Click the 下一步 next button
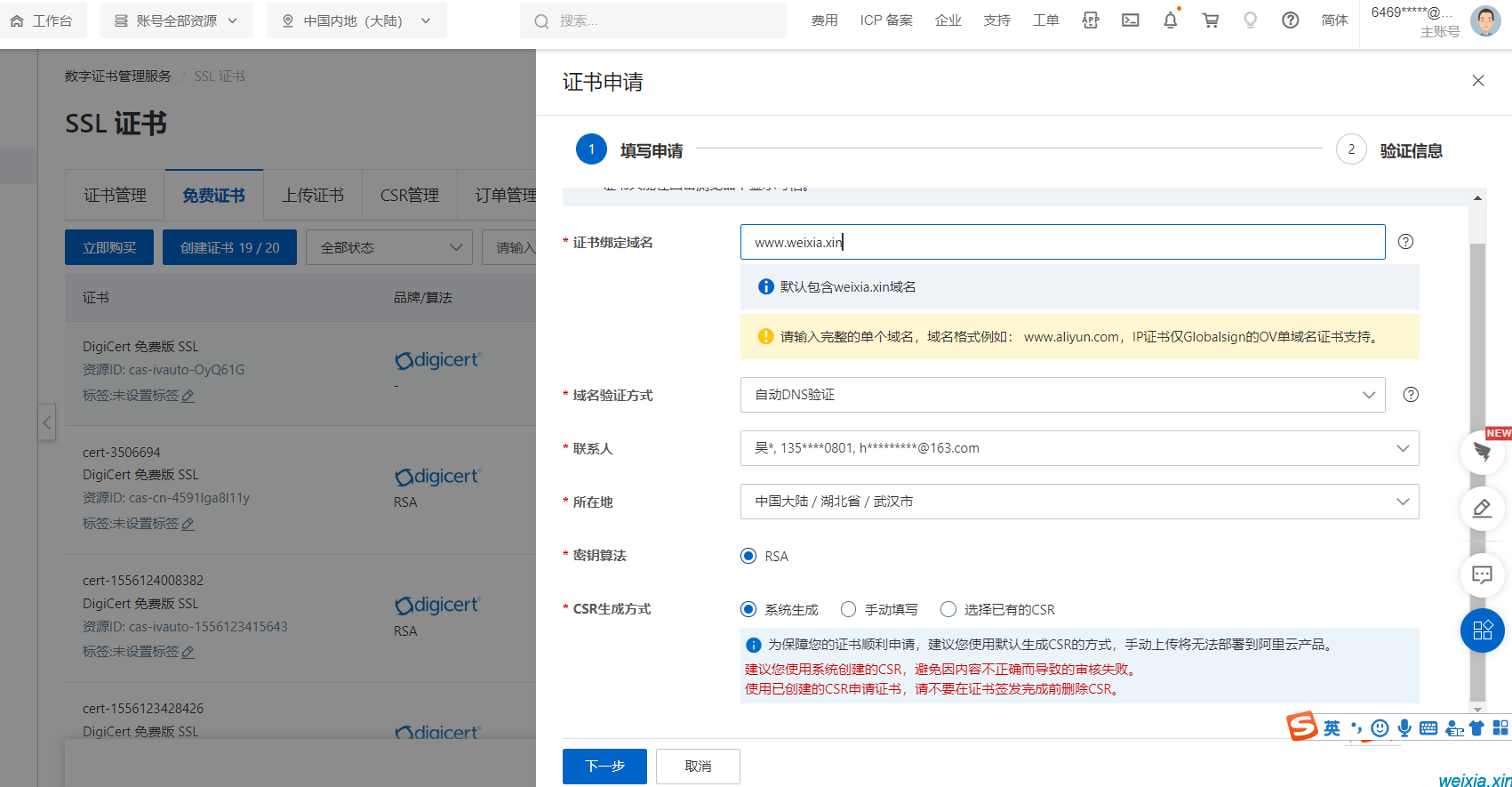This screenshot has width=1512, height=787. pyautogui.click(x=604, y=767)
